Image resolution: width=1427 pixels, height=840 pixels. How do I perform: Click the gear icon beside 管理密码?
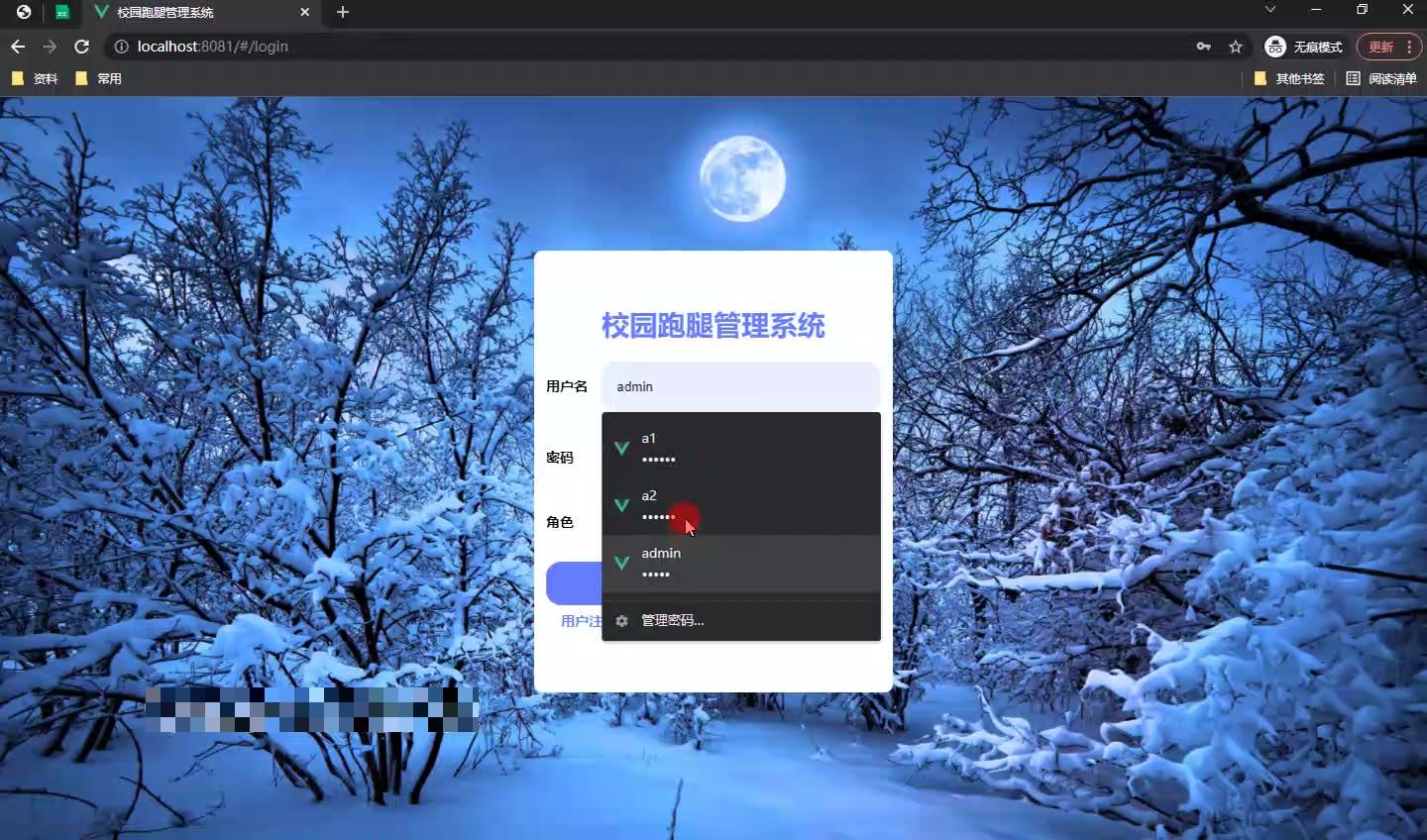click(x=621, y=621)
